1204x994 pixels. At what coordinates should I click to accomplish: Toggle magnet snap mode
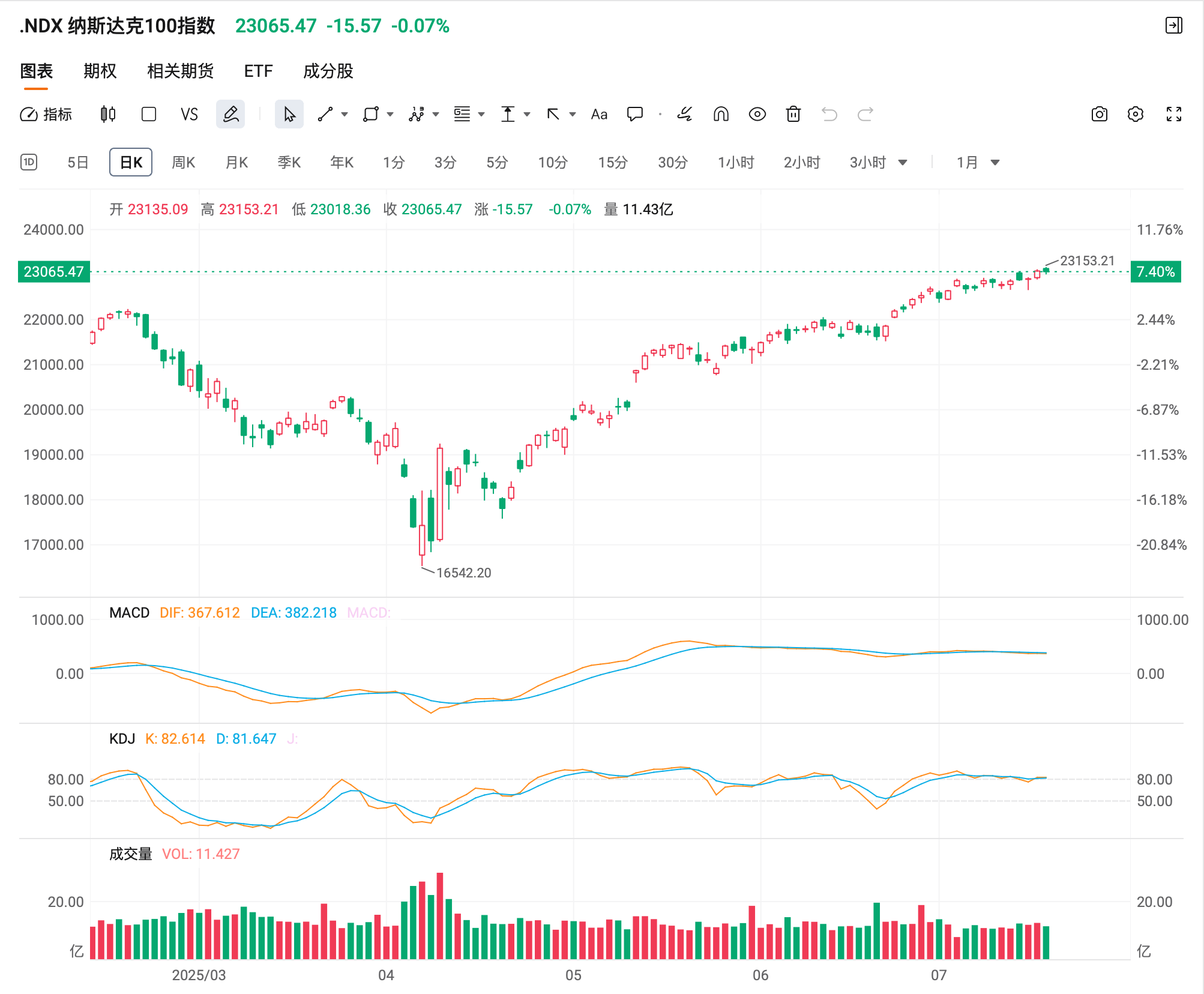pyautogui.click(x=721, y=114)
